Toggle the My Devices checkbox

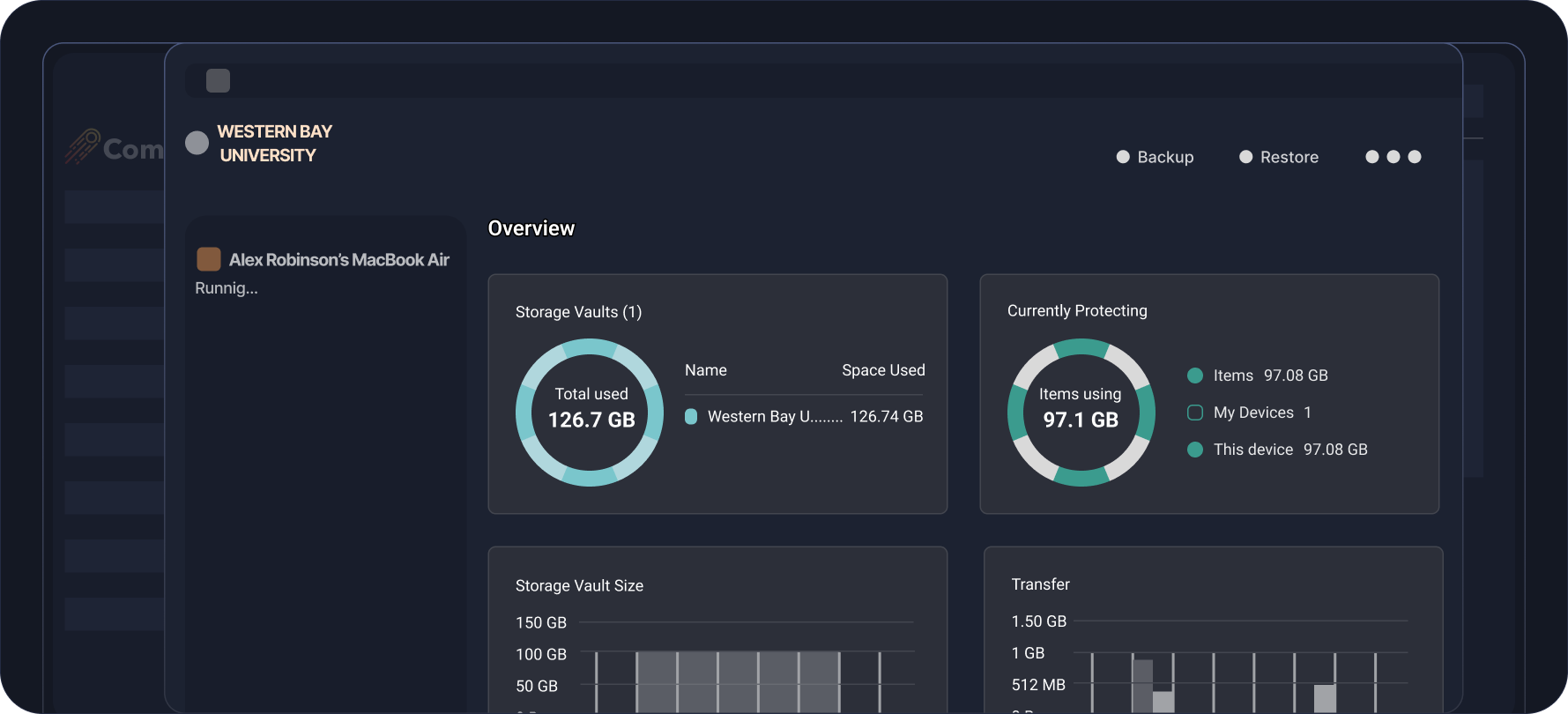pos(1195,413)
